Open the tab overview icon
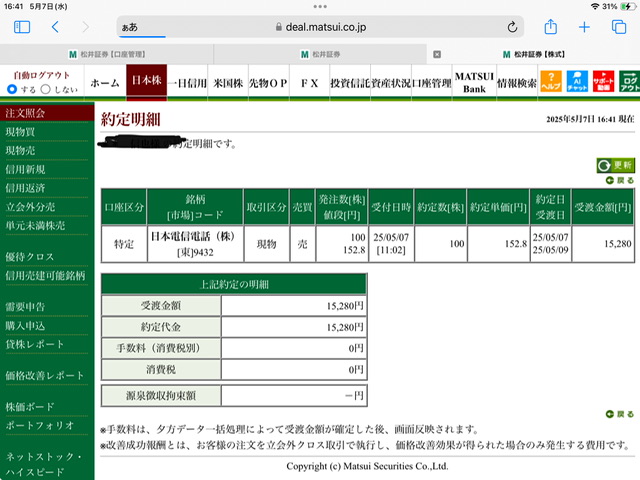The height and width of the screenshot is (480, 640). [x=619, y=27]
